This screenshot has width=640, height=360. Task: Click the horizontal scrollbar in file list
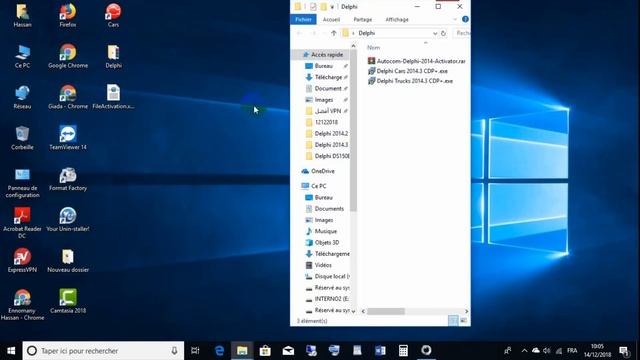click(386, 311)
